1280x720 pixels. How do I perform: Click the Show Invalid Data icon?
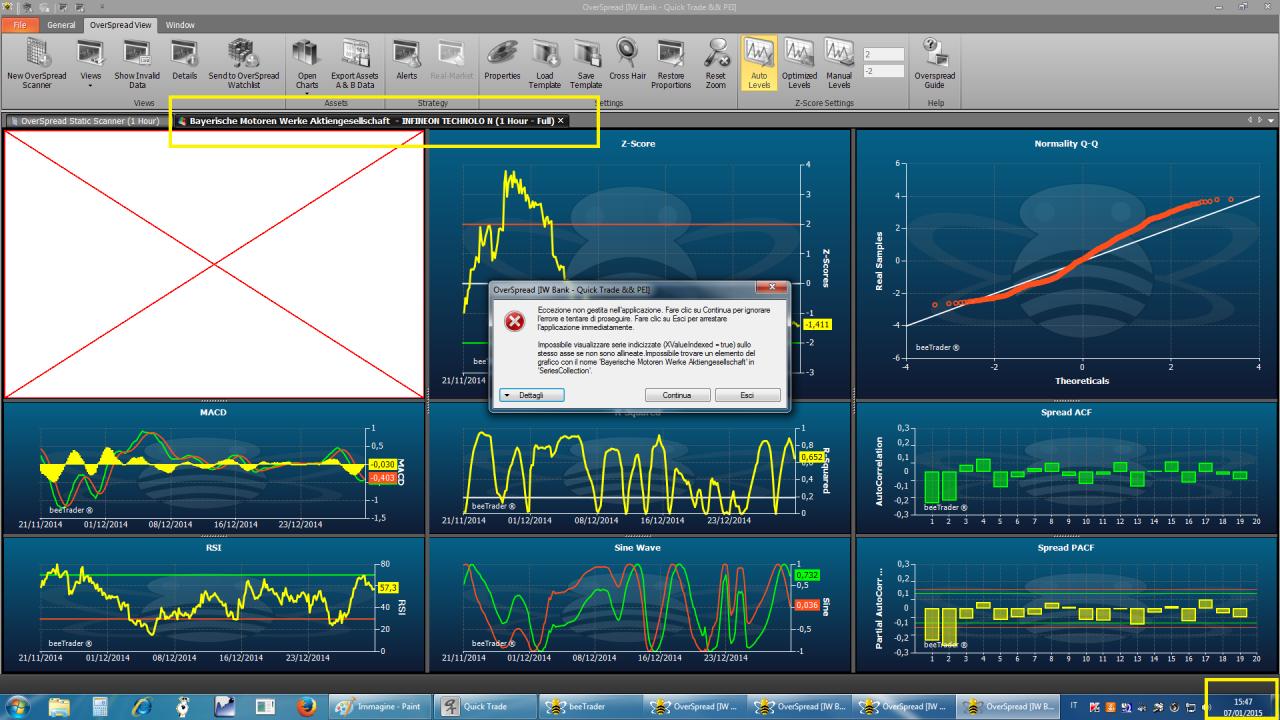[138, 64]
